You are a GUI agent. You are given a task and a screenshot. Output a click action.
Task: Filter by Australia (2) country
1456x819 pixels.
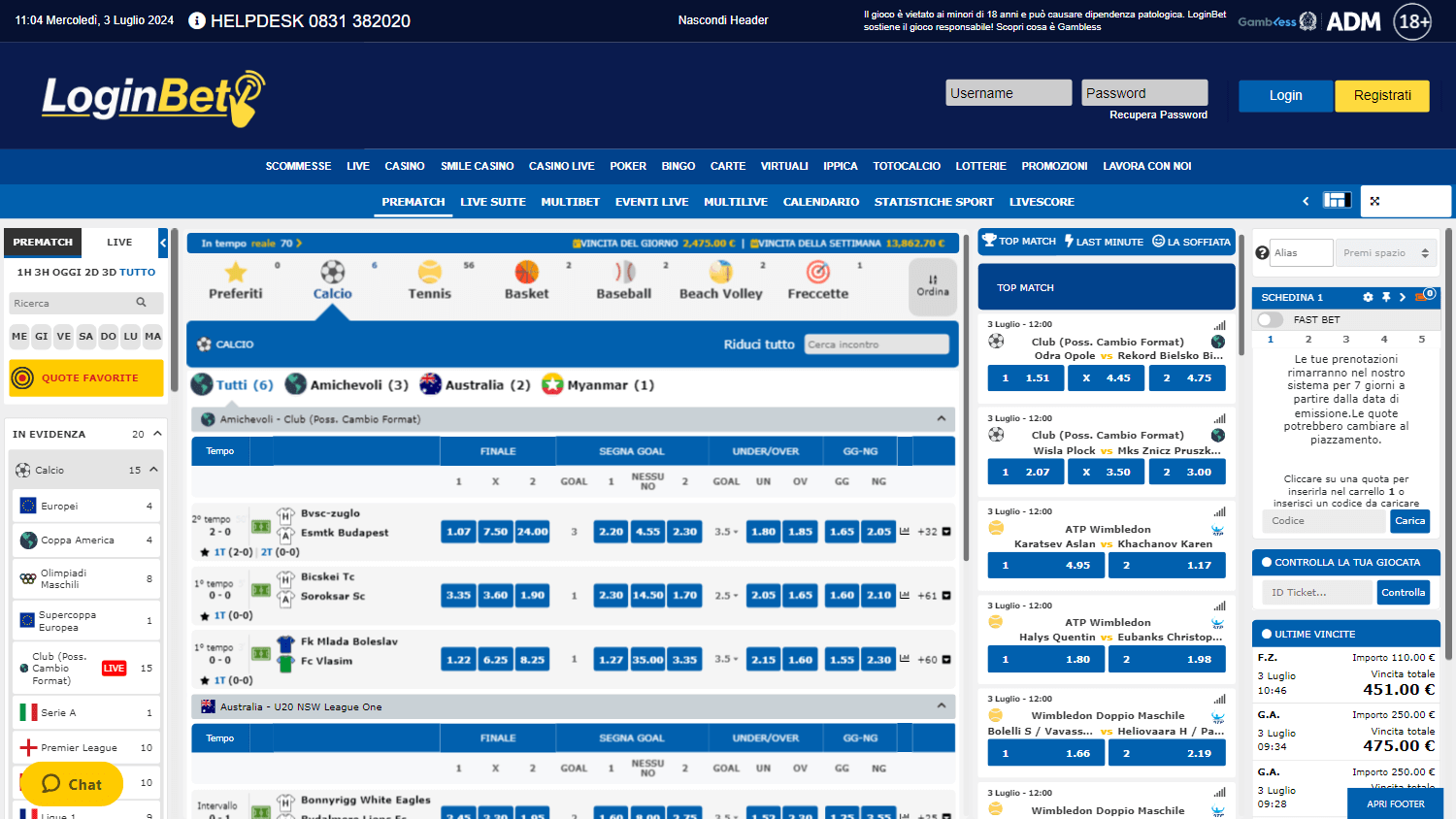coord(476,384)
